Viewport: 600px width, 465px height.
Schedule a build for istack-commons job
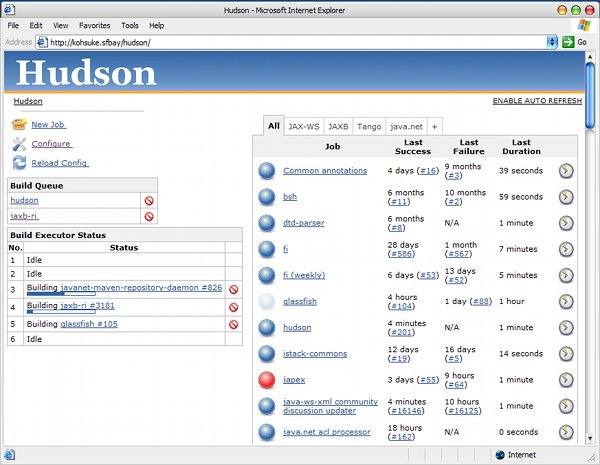tap(566, 354)
